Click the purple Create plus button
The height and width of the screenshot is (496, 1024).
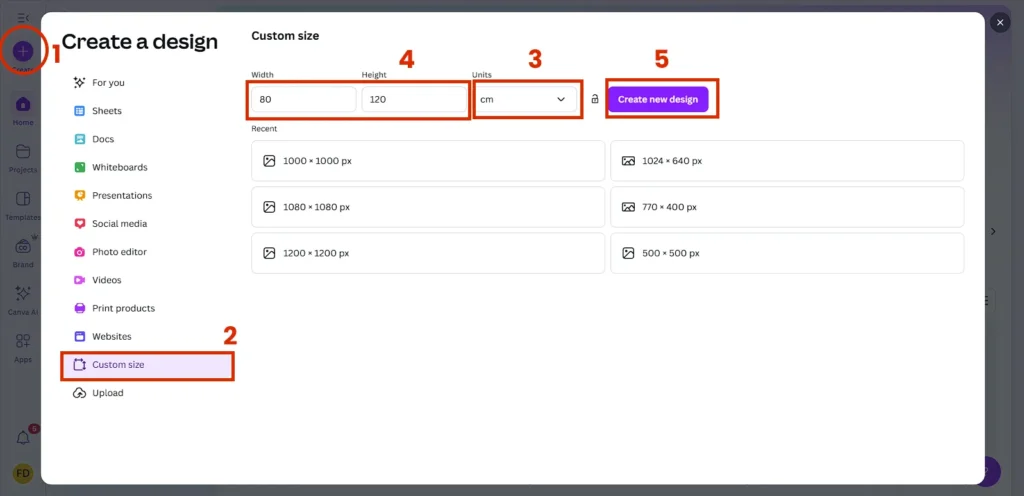click(x=23, y=50)
